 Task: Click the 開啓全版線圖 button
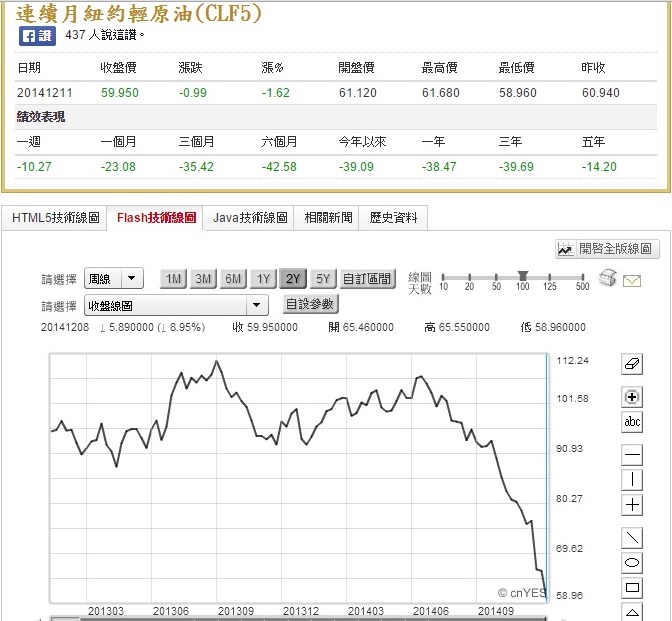607,249
